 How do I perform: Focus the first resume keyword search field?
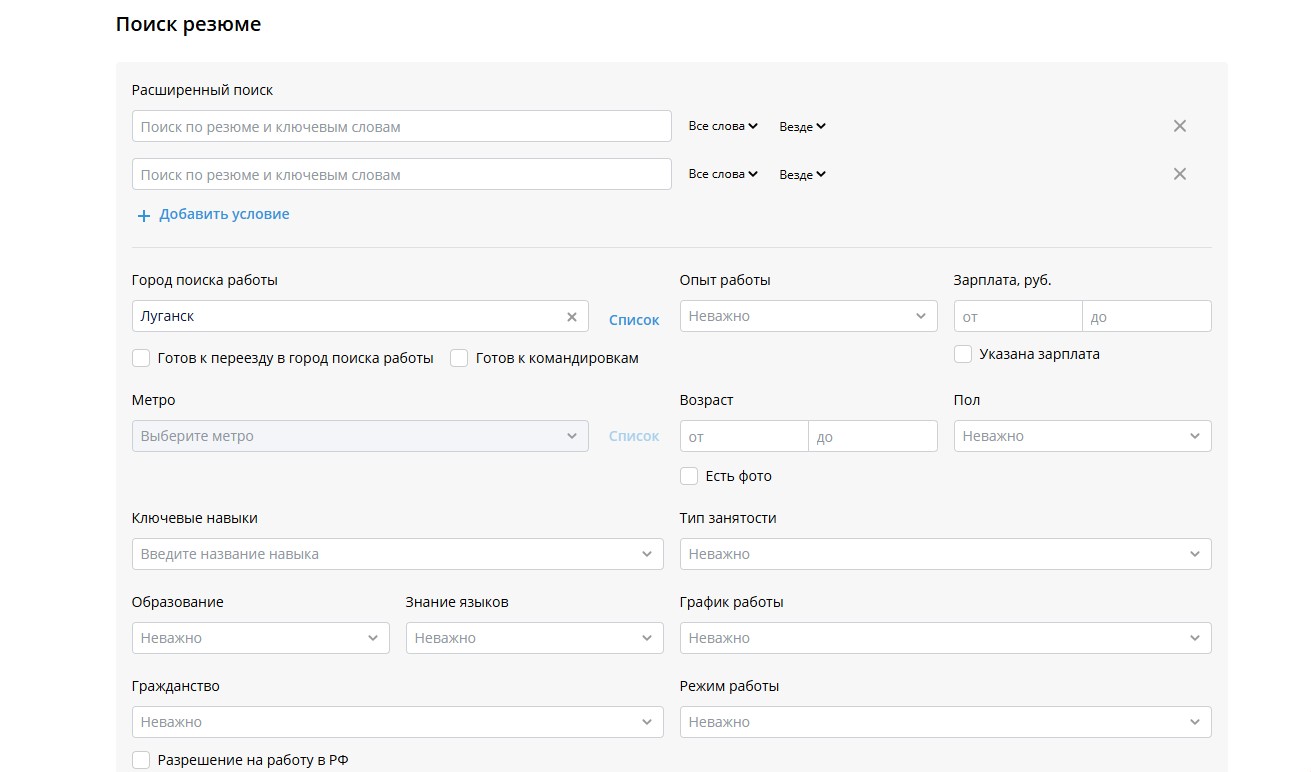(401, 127)
